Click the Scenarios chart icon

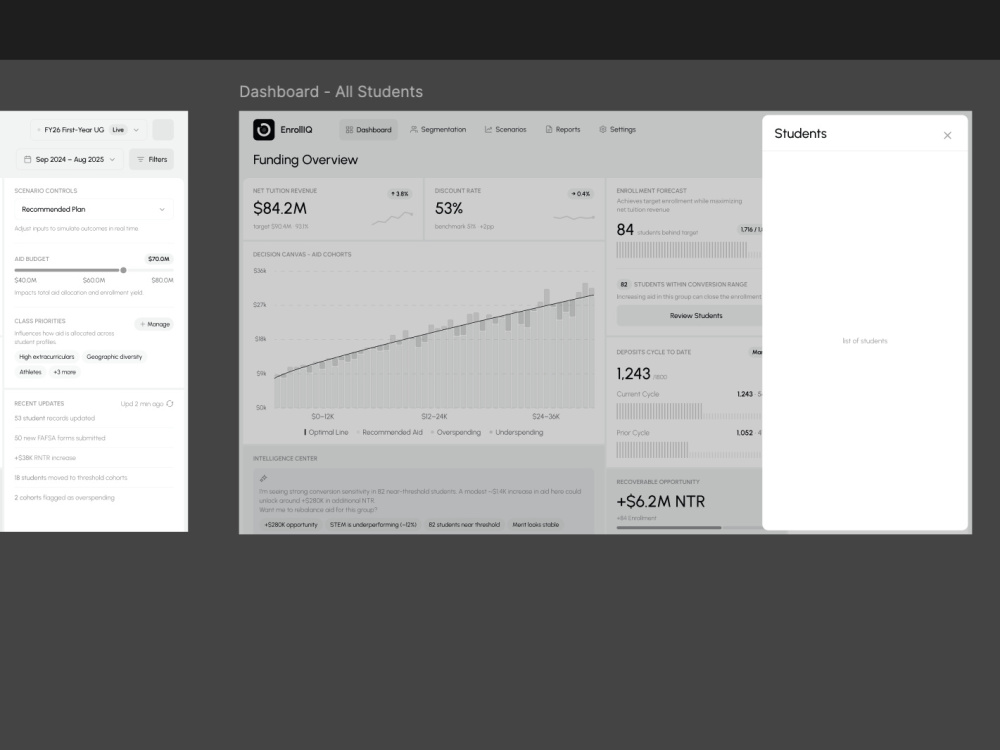[x=488, y=129]
